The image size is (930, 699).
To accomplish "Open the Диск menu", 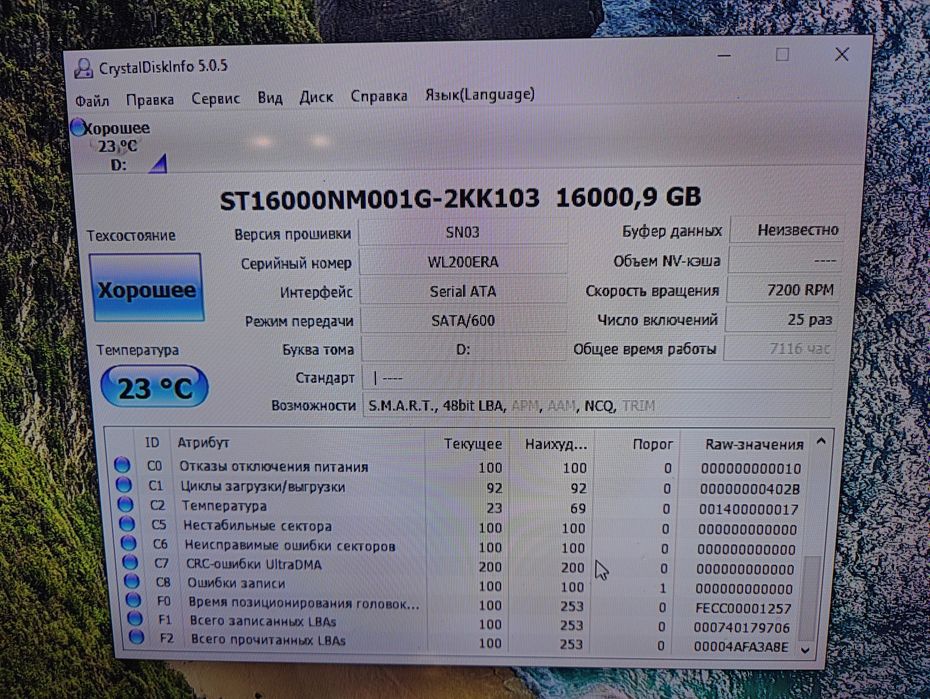I will click(316, 97).
